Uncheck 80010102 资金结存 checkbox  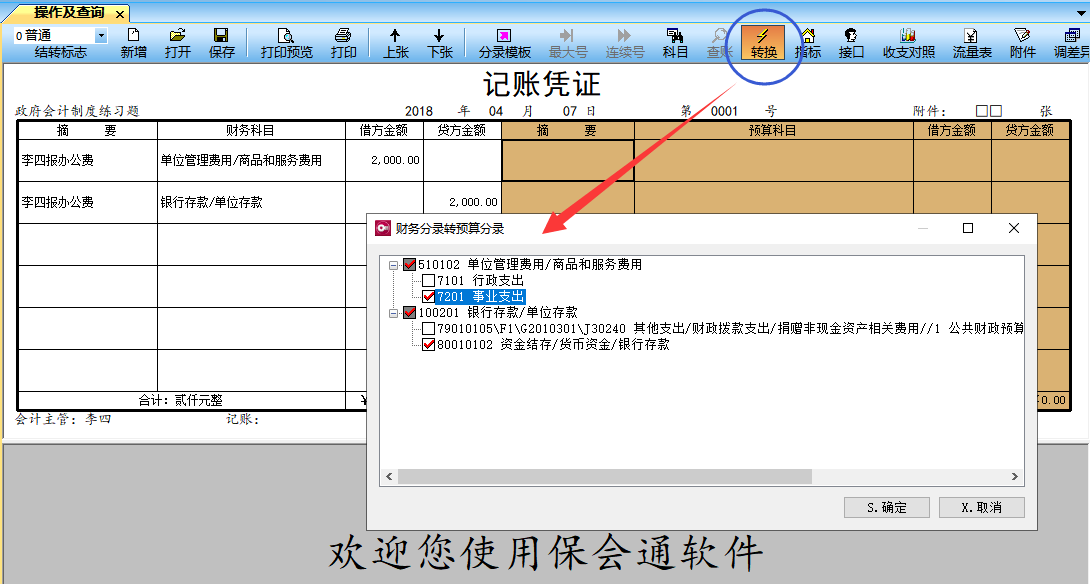point(429,345)
